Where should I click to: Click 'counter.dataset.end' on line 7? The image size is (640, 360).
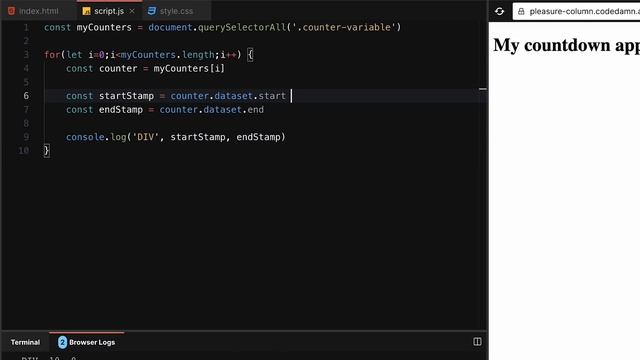point(211,109)
